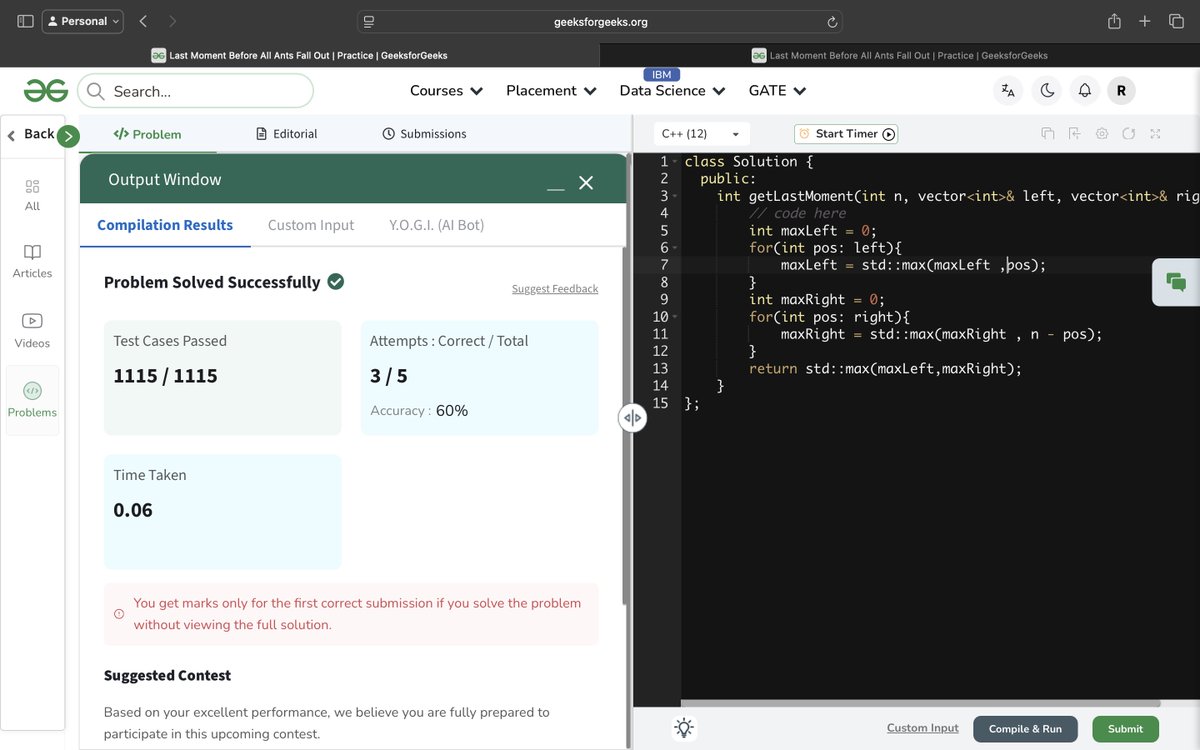The image size is (1200, 750).
Task: Open the language translate icon
Action: click(x=1008, y=91)
